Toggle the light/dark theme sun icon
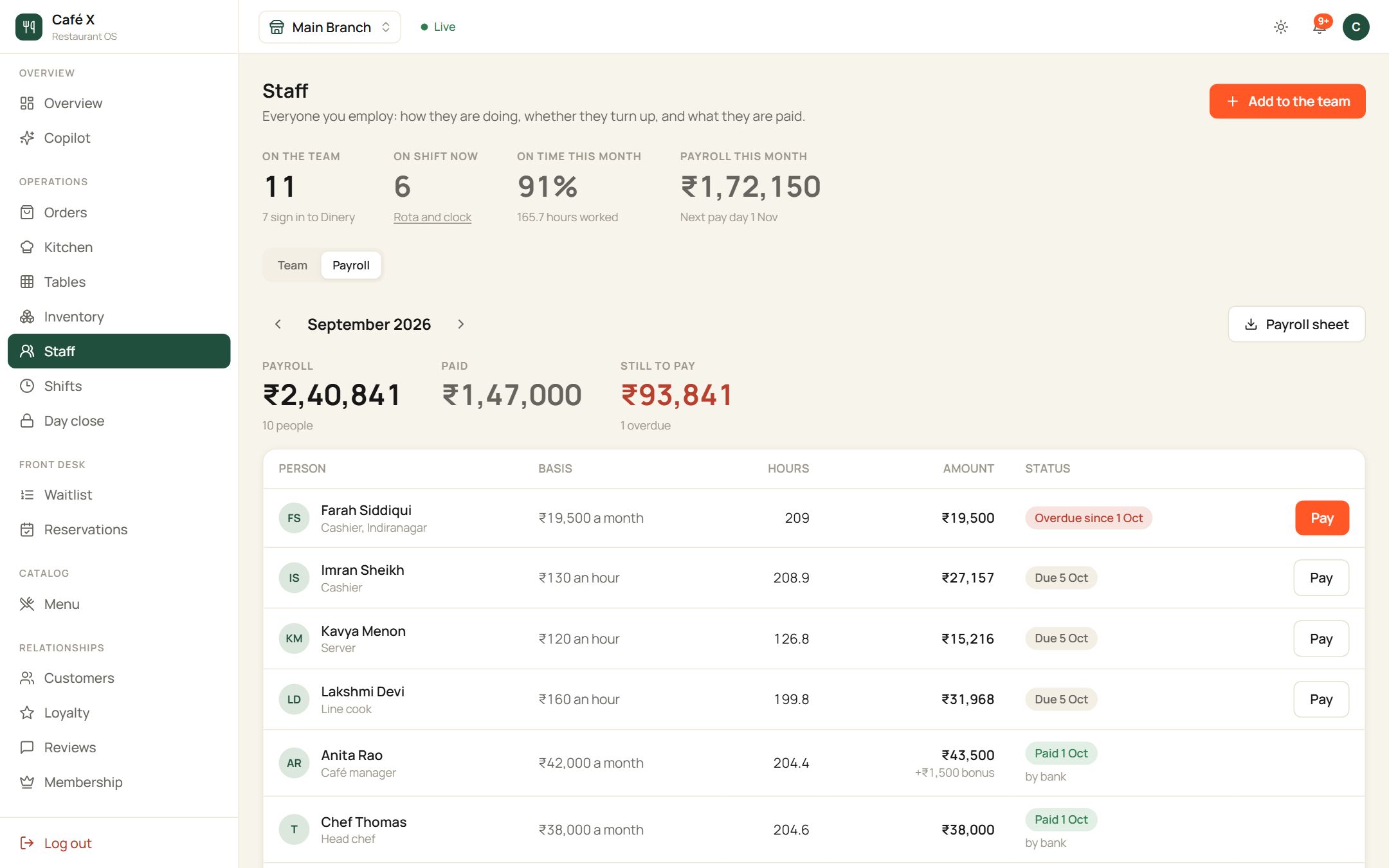The height and width of the screenshot is (868, 1389). point(1281,27)
